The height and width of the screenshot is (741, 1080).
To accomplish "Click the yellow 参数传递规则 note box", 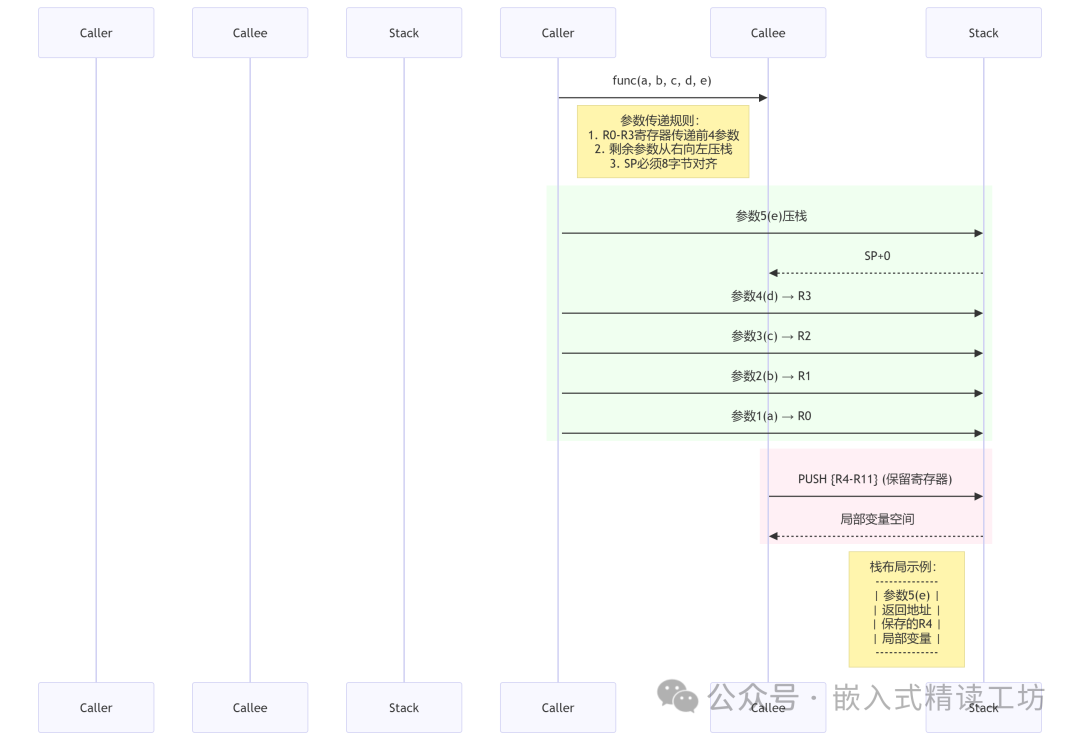I will pos(662,141).
